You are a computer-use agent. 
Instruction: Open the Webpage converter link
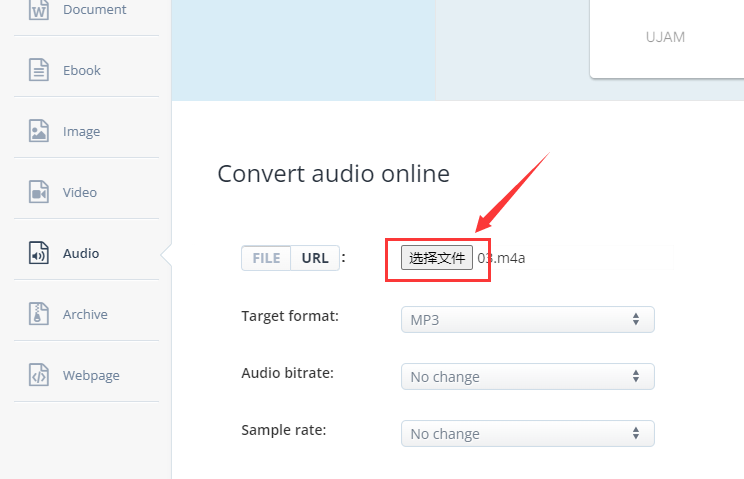pyautogui.click(x=91, y=376)
